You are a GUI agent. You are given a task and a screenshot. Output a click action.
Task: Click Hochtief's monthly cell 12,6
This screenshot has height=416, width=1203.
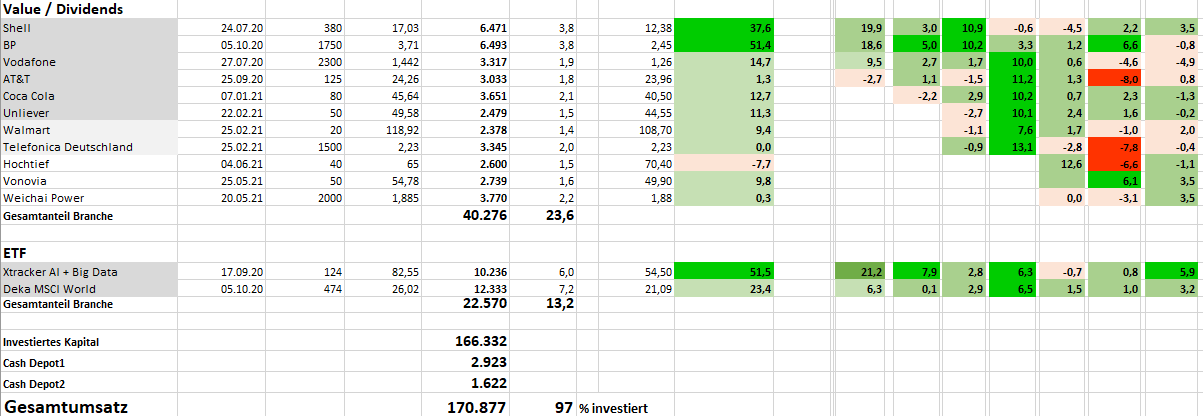(x=1063, y=164)
